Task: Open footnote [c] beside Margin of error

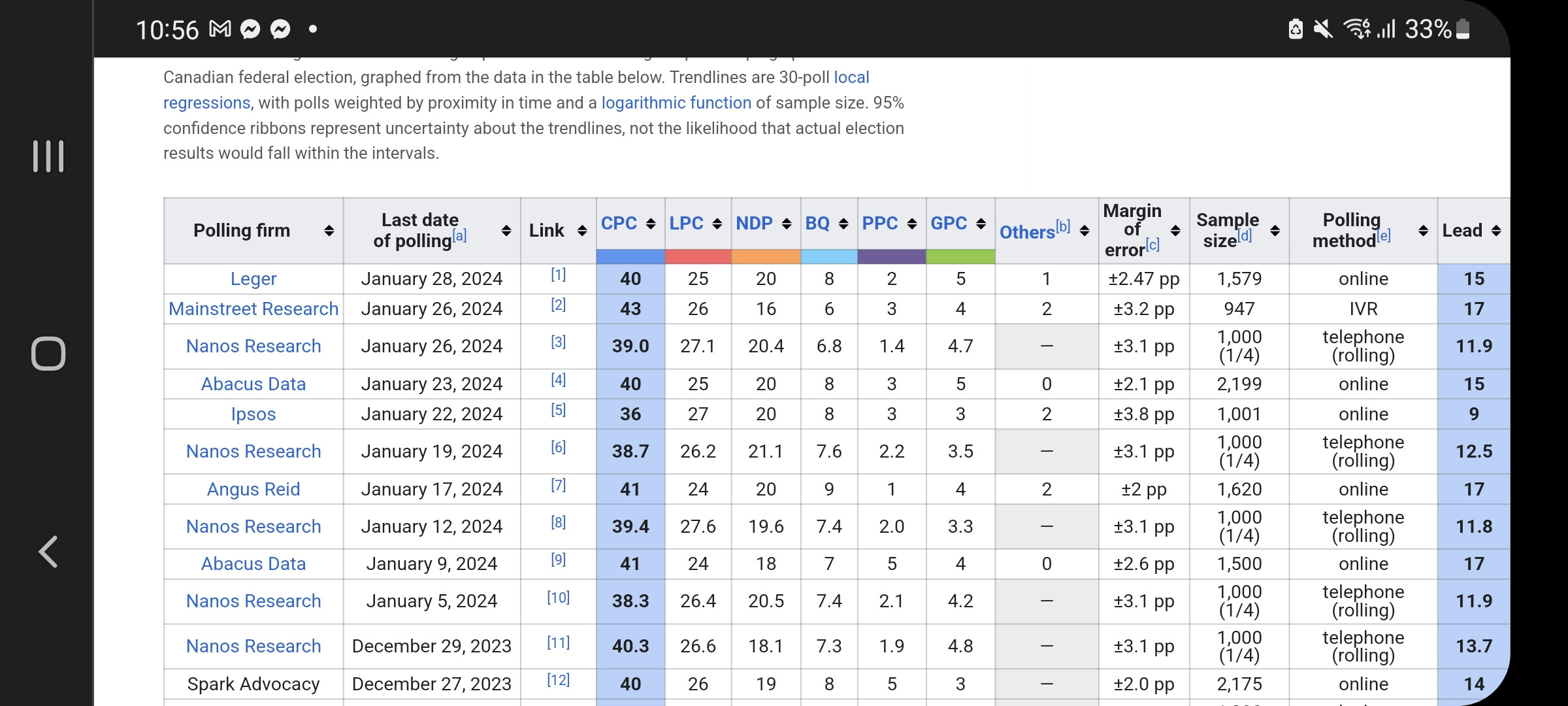Action: (x=1152, y=244)
